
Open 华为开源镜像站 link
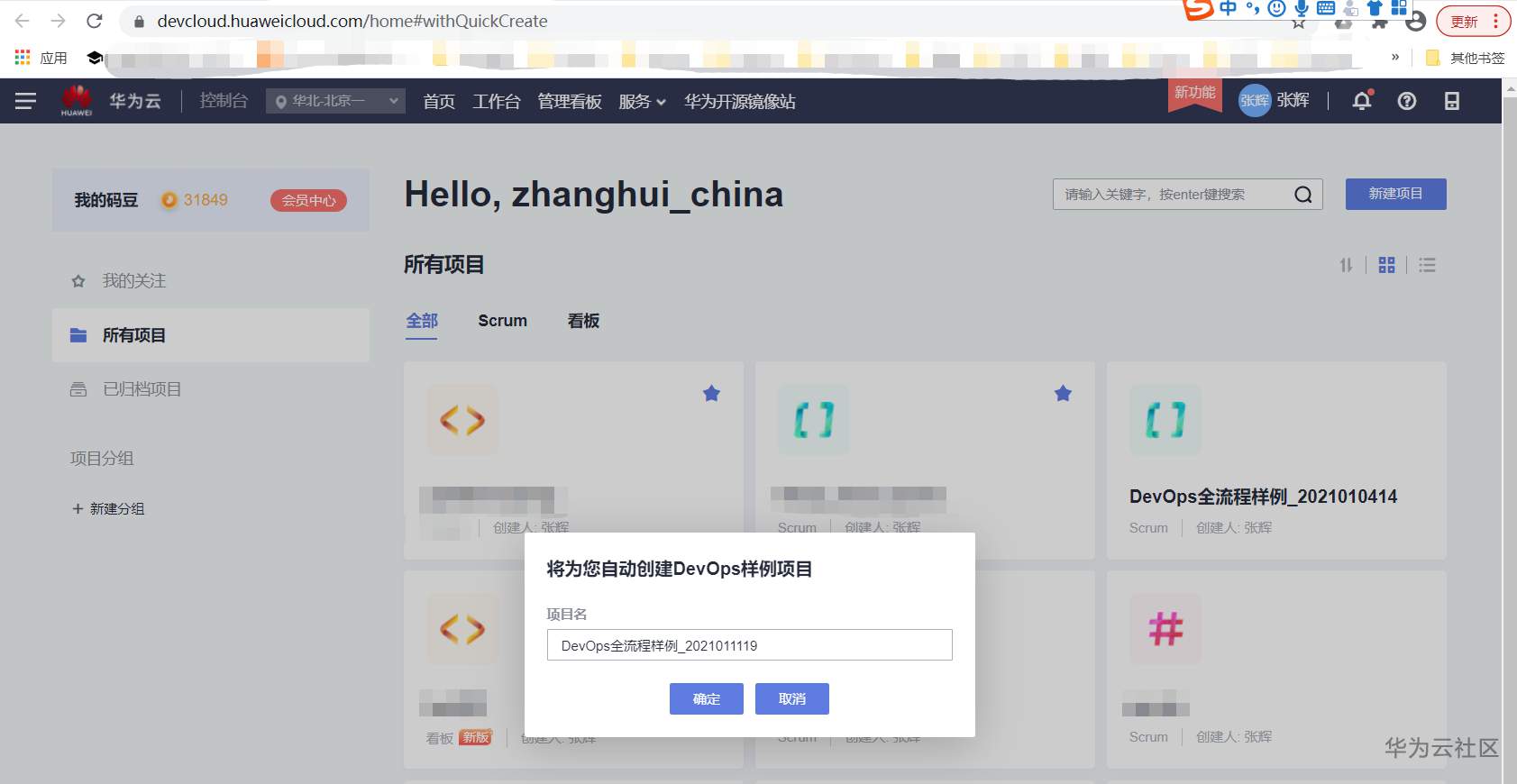click(740, 102)
